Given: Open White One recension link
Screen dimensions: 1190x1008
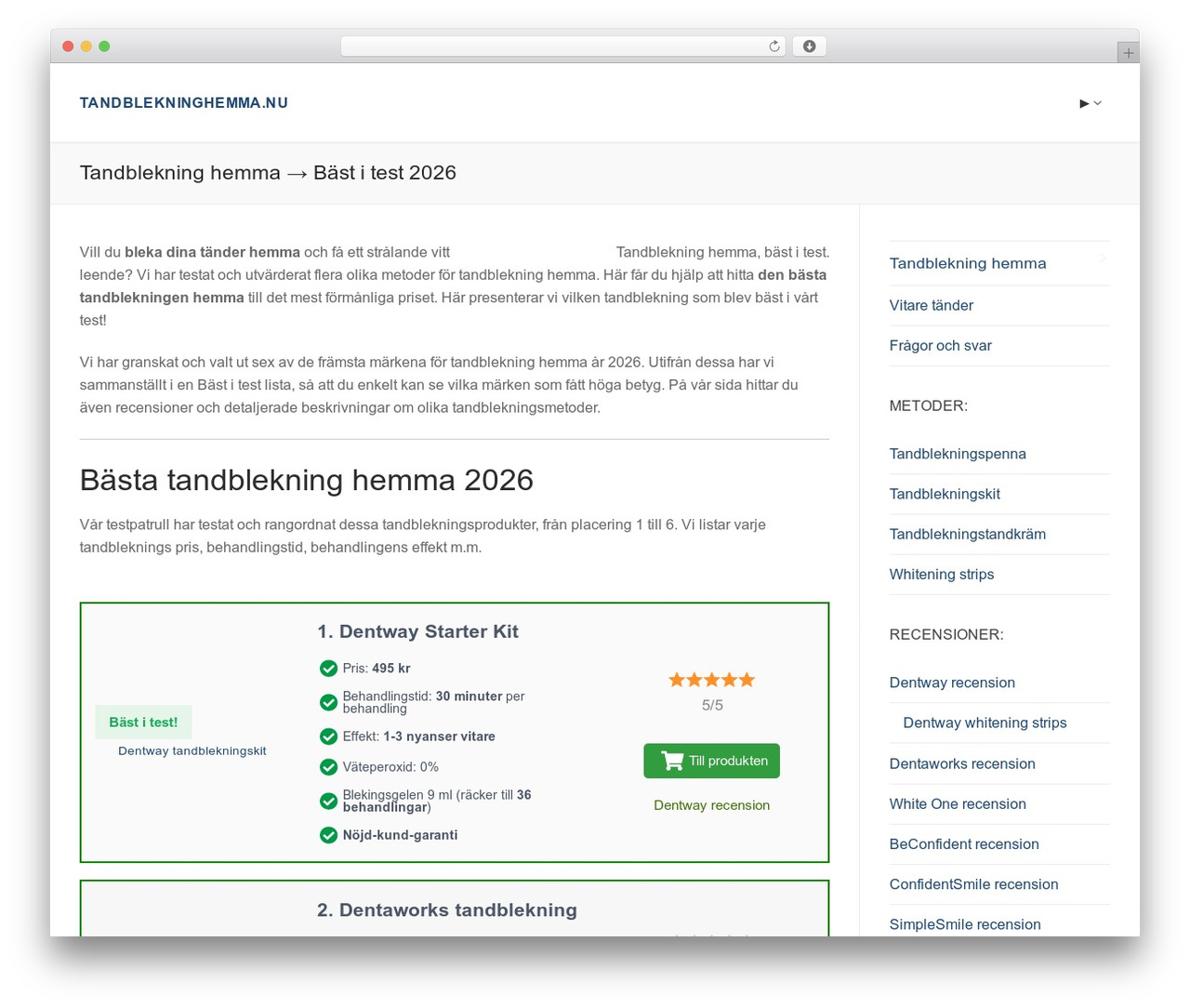Looking at the screenshot, I should (x=958, y=803).
